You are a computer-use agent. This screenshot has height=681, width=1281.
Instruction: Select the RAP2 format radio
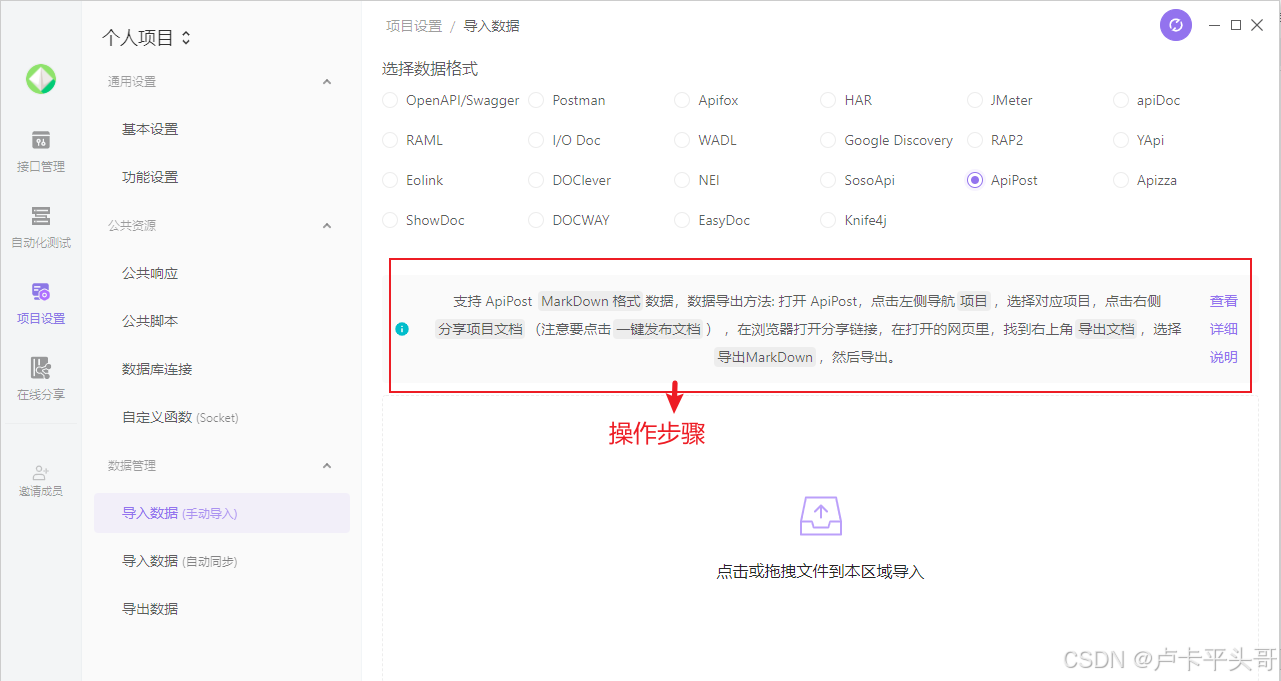tap(975, 140)
